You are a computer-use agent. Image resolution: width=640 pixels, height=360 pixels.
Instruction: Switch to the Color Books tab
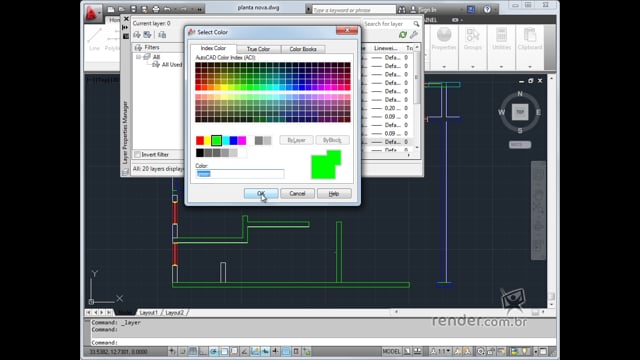(303, 49)
